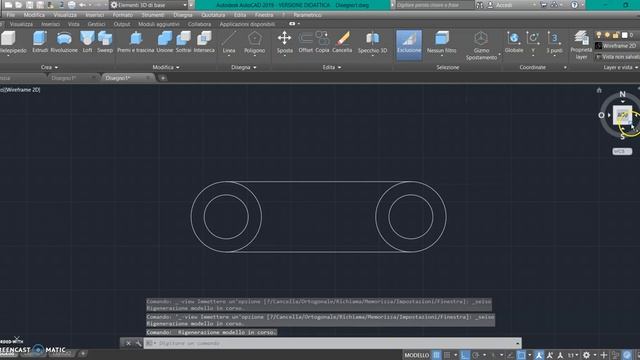Activate the Sposta (move) tool

[x=284, y=42]
